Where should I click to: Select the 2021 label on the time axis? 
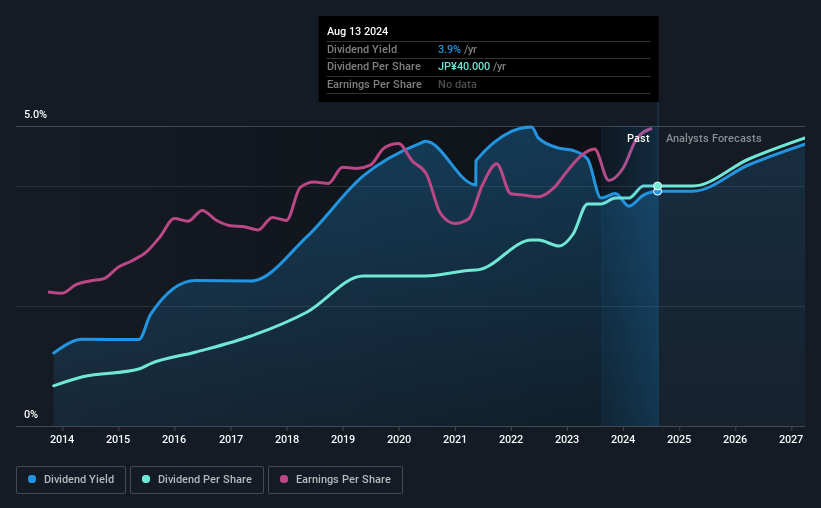point(454,439)
